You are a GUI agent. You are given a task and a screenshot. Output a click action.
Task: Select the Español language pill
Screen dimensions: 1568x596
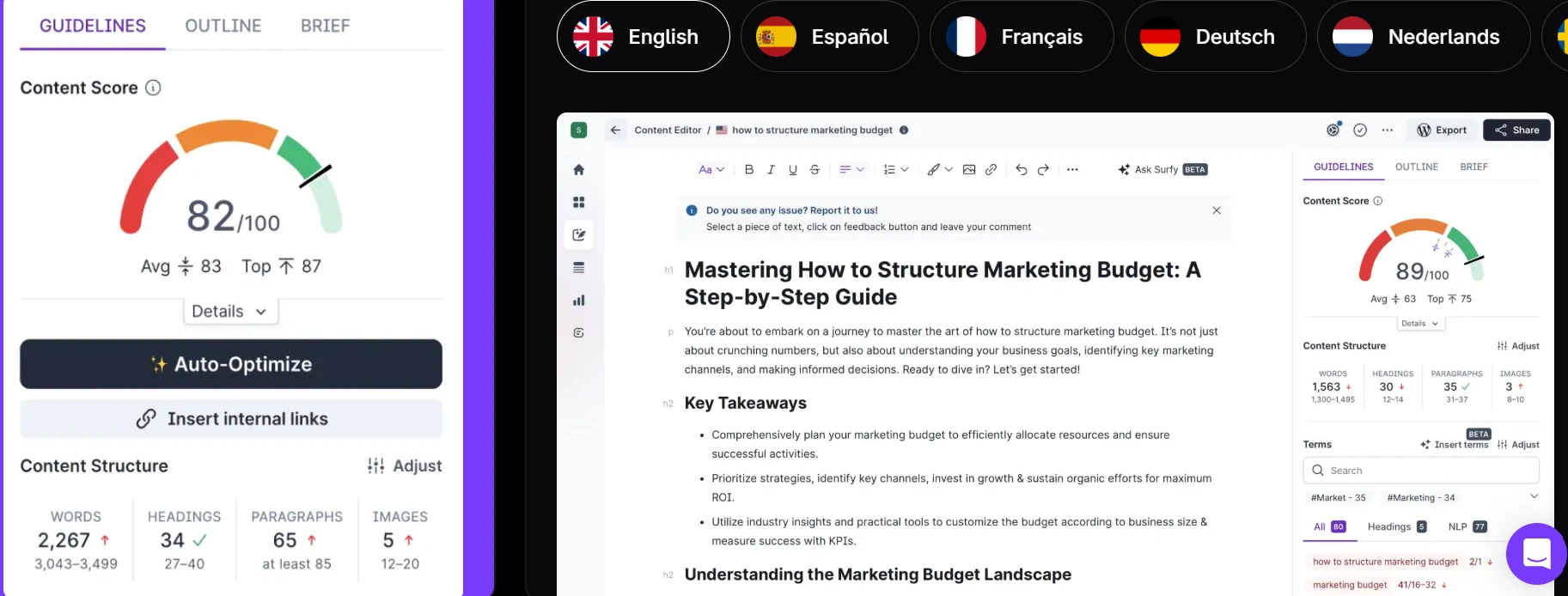829,37
